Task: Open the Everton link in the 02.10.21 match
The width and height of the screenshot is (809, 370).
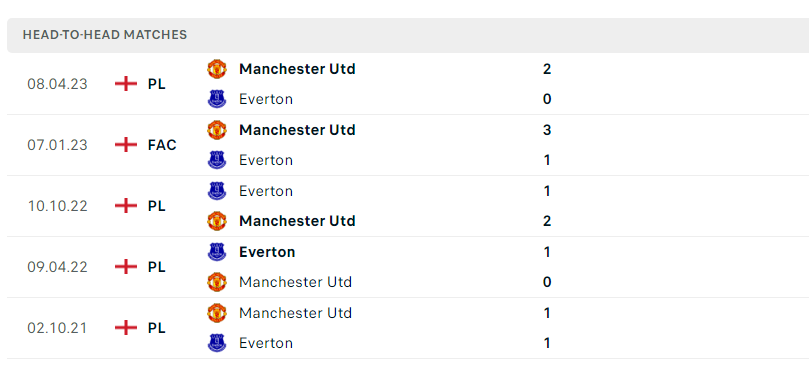Action: [x=266, y=343]
